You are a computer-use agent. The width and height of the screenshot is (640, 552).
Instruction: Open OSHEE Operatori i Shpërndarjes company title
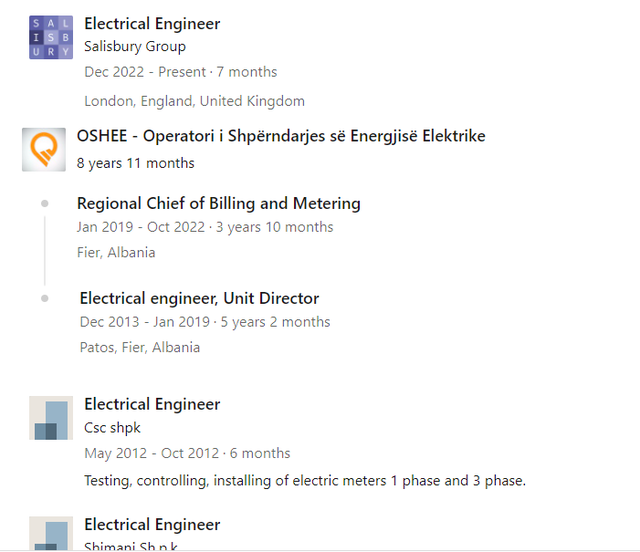[x=281, y=136]
